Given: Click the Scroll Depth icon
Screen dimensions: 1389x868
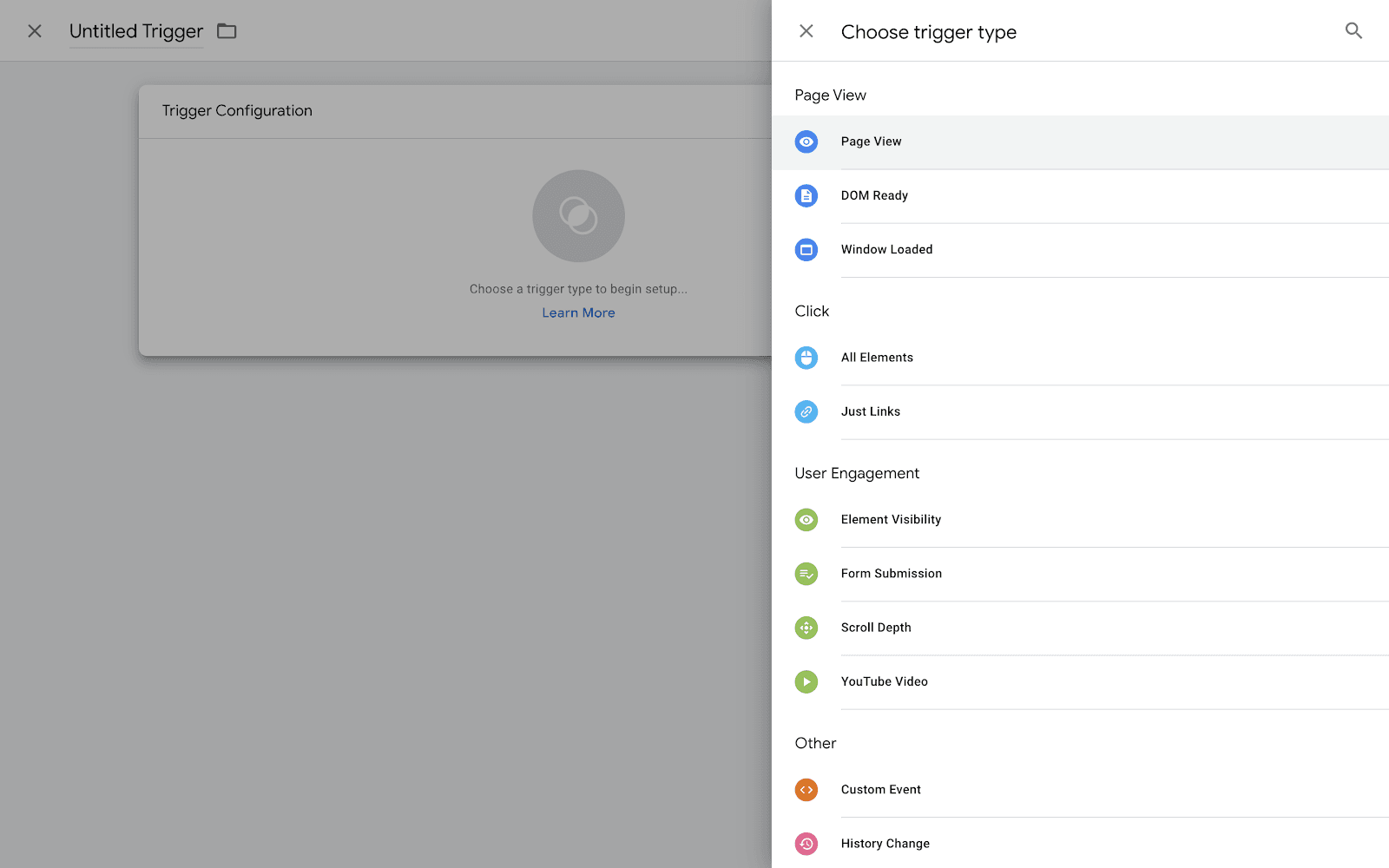Looking at the screenshot, I should 806,628.
